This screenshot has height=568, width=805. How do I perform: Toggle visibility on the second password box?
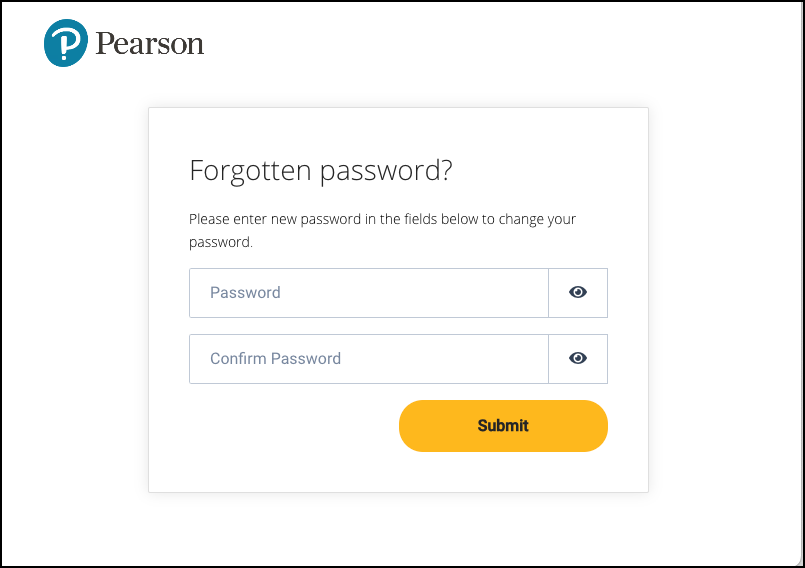tap(578, 359)
